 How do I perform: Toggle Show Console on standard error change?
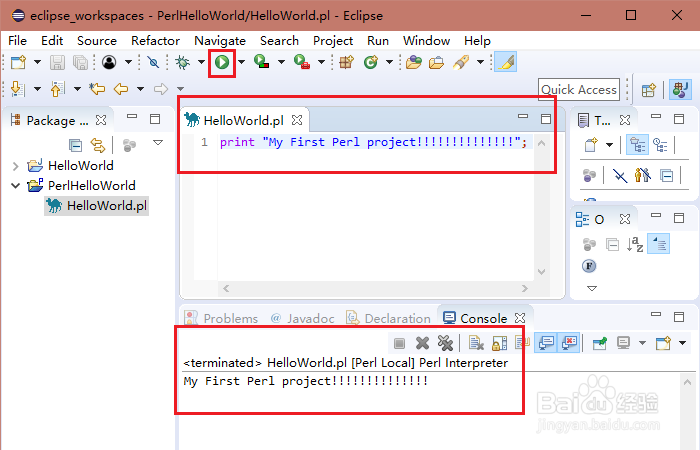(569, 343)
